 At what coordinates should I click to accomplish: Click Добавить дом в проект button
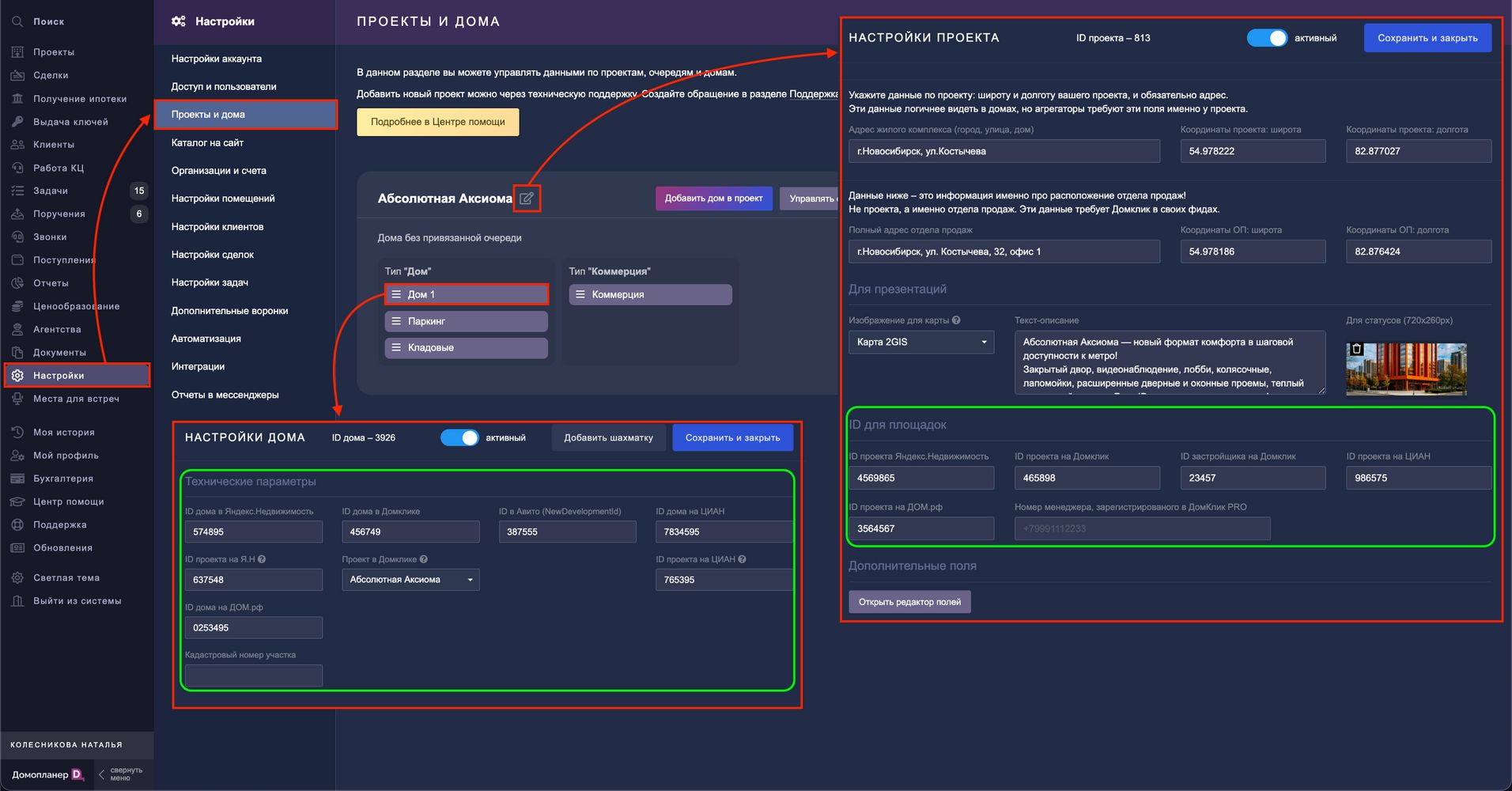[713, 198]
